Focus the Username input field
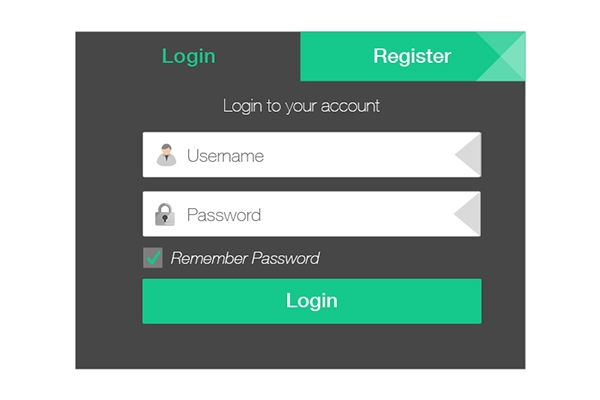This screenshot has height=400, width=600. click(312, 155)
